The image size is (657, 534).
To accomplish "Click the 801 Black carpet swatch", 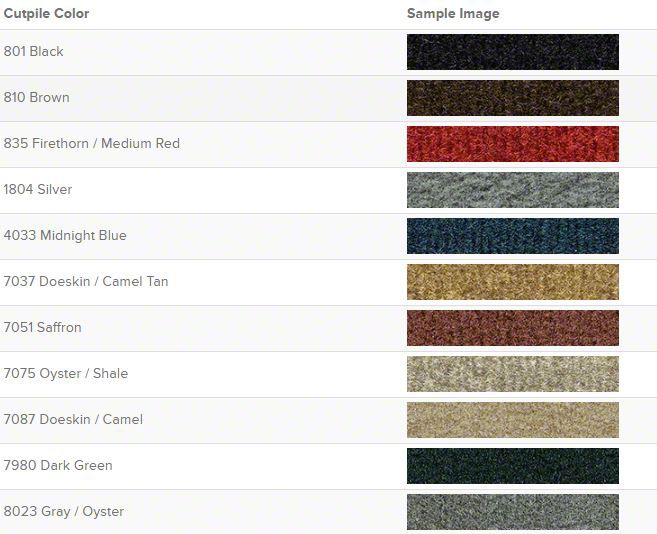I will coord(512,52).
